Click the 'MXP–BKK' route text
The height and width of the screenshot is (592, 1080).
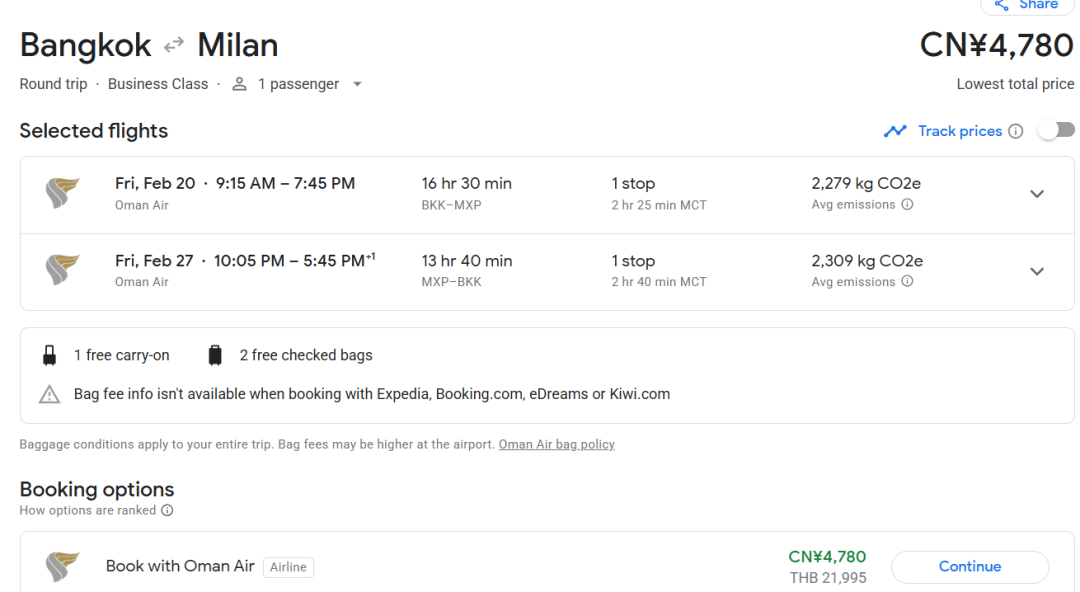(451, 282)
